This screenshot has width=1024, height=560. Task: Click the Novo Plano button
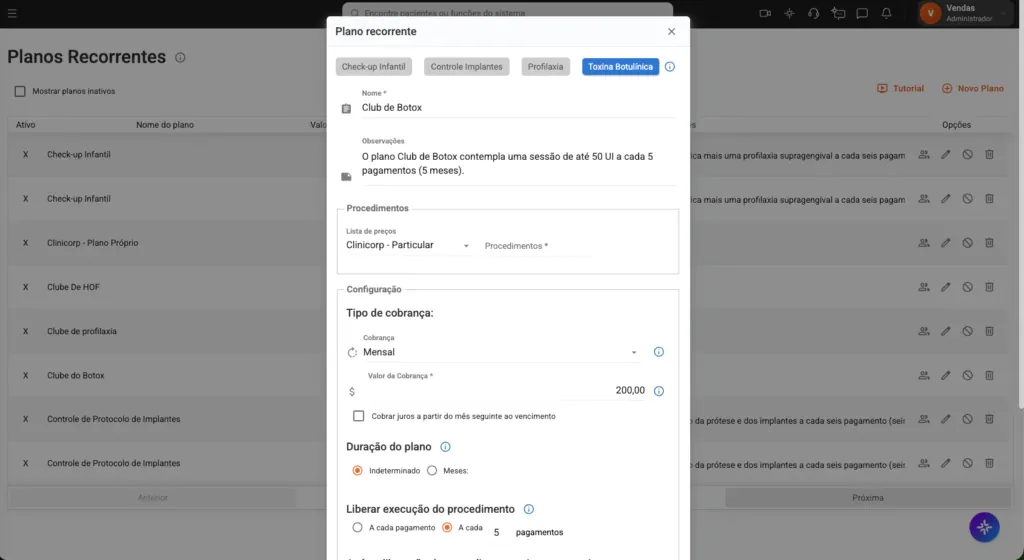coord(972,88)
